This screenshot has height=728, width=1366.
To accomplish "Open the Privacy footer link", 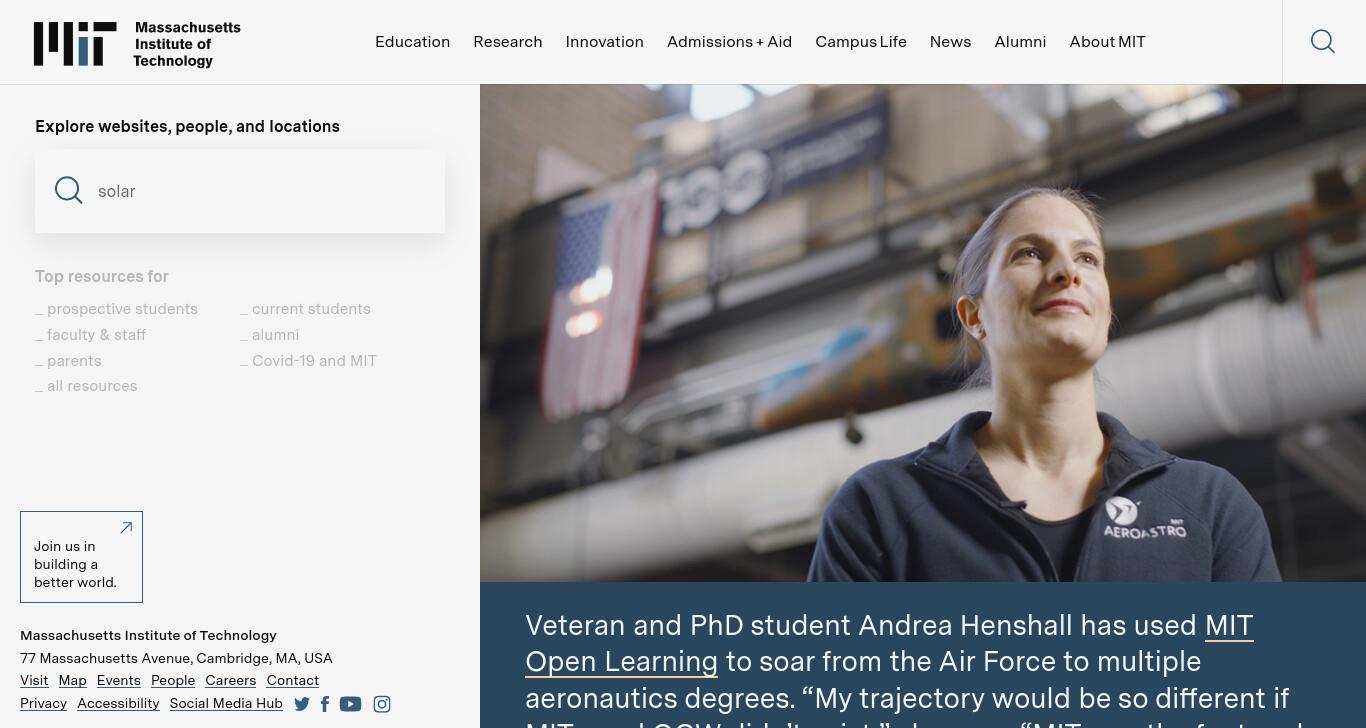I will pos(43,703).
